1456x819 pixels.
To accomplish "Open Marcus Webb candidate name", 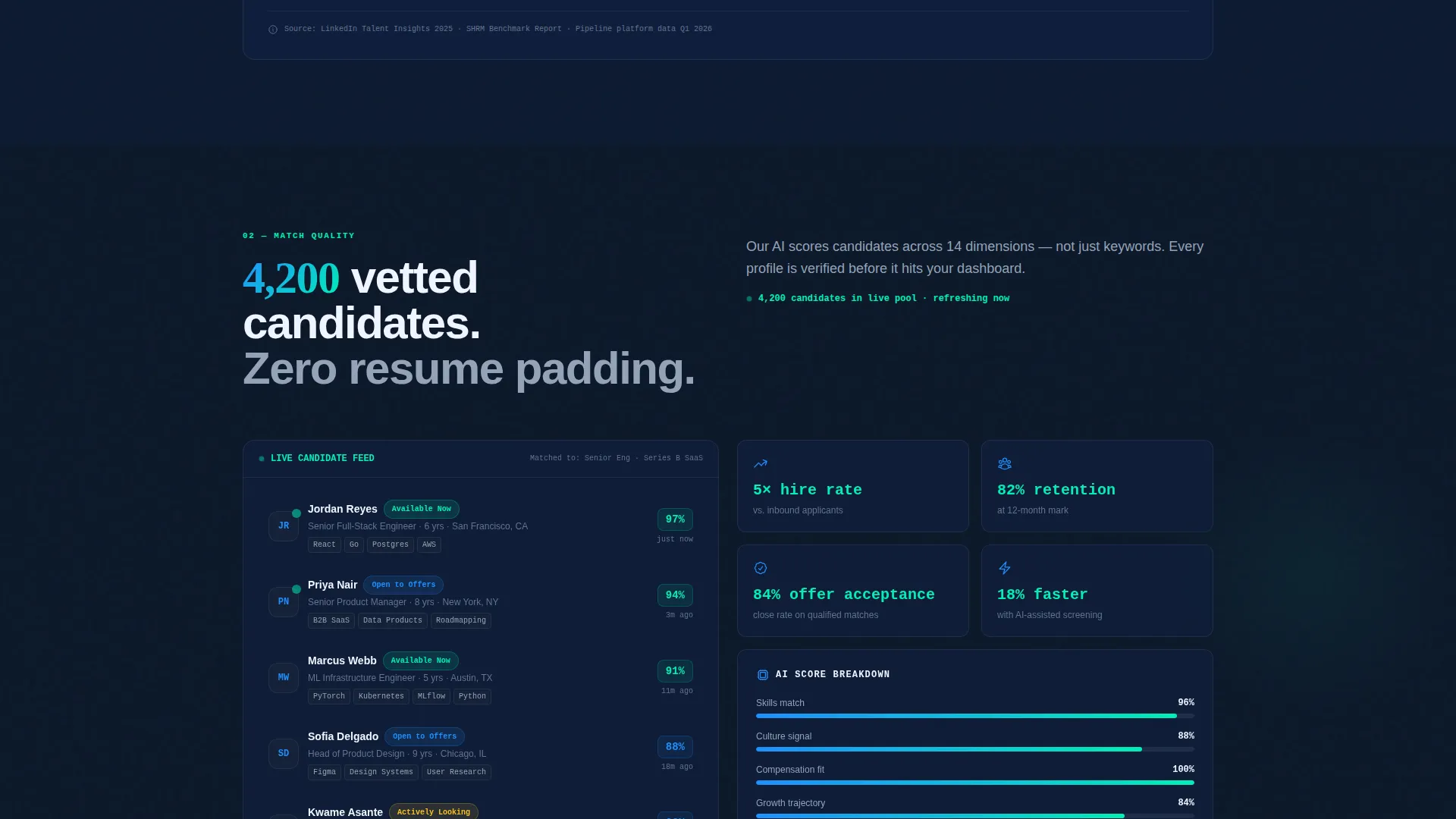I will coord(342,661).
